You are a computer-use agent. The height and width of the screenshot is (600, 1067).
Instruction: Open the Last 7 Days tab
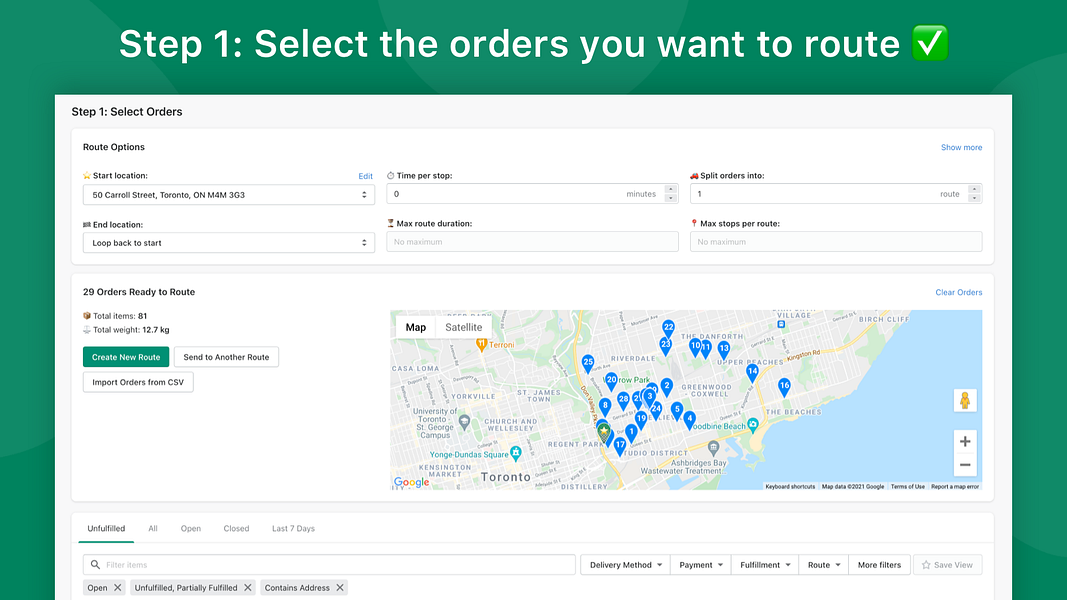tap(293, 529)
